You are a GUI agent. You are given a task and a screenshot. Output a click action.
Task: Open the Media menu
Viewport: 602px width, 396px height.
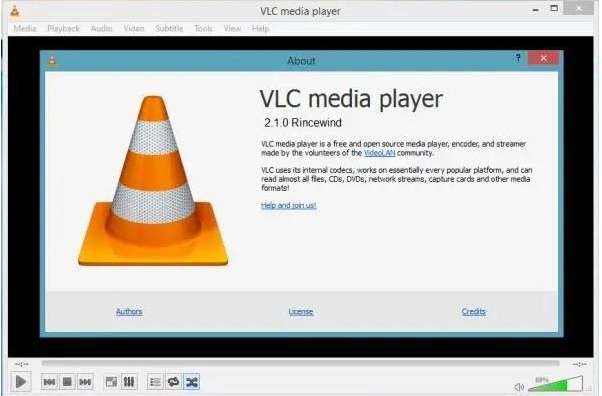click(25, 28)
